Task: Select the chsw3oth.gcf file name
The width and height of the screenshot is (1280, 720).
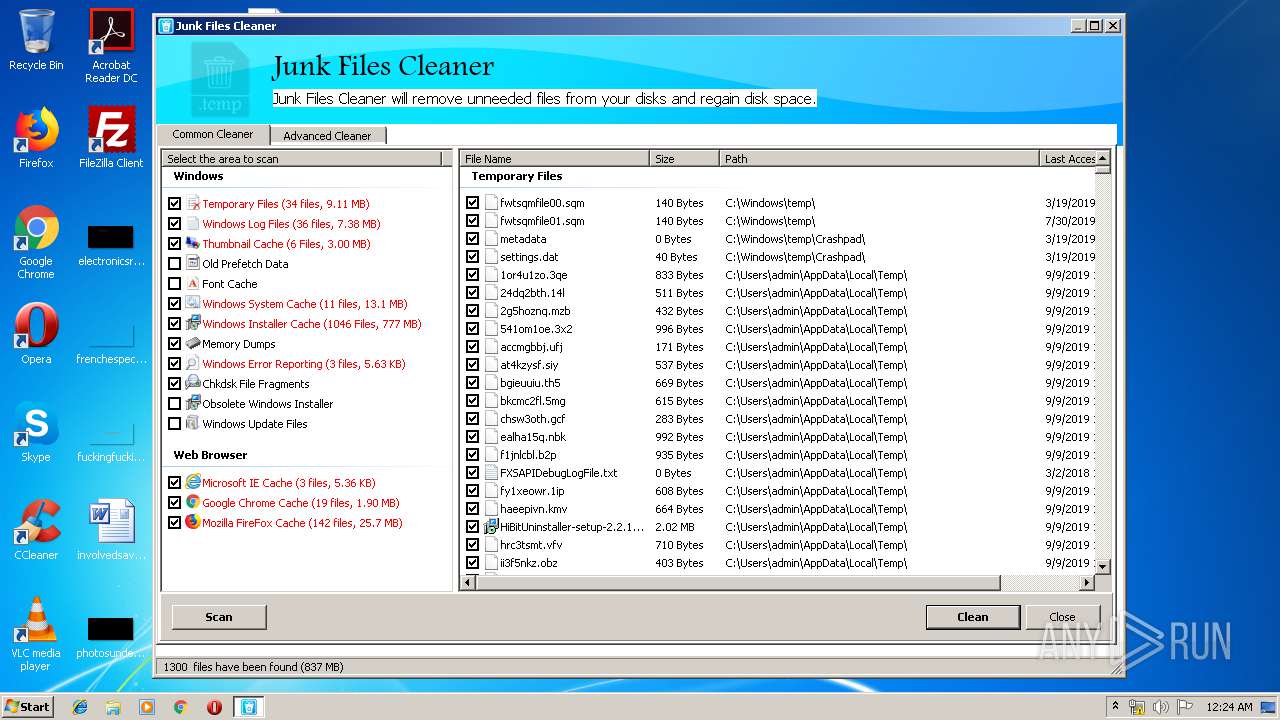Action: 533,419
